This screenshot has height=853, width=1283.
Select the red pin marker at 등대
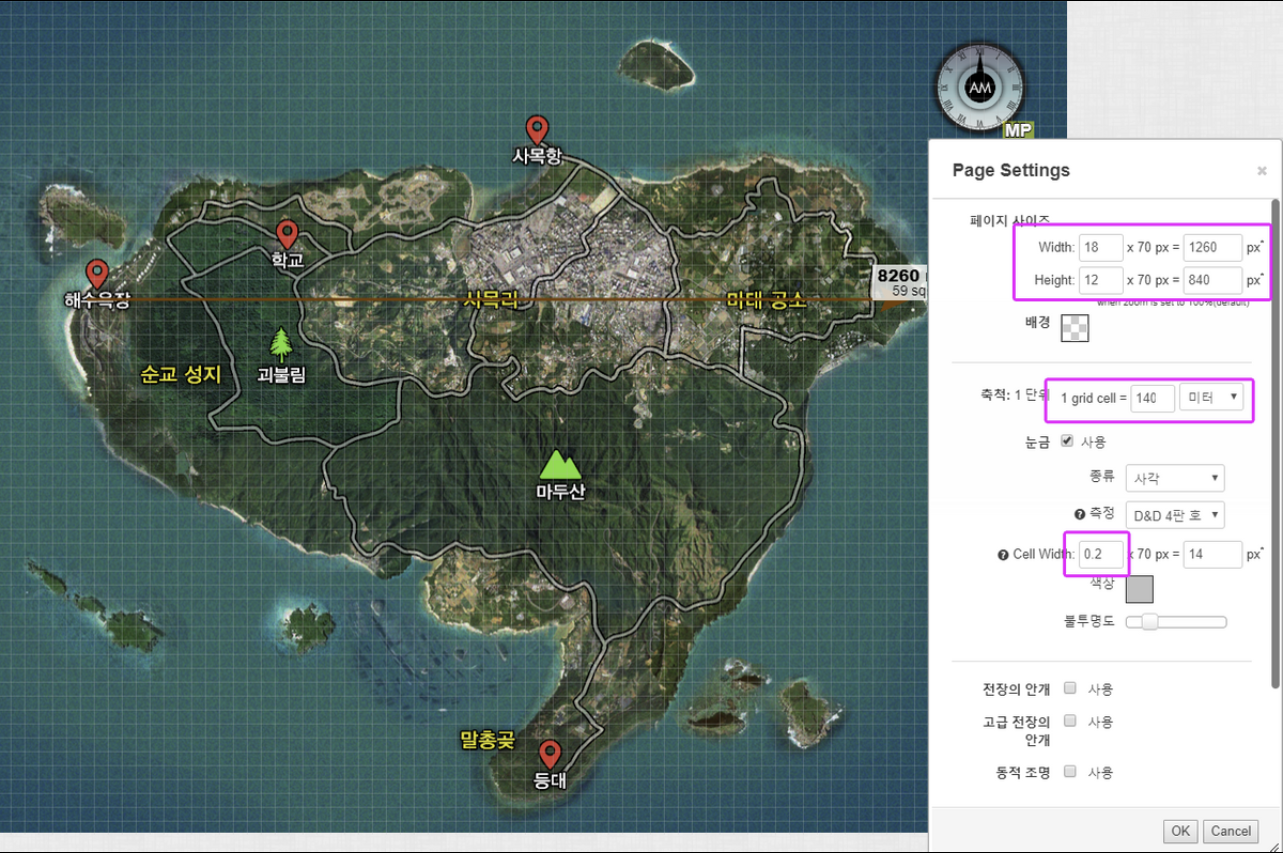(549, 755)
